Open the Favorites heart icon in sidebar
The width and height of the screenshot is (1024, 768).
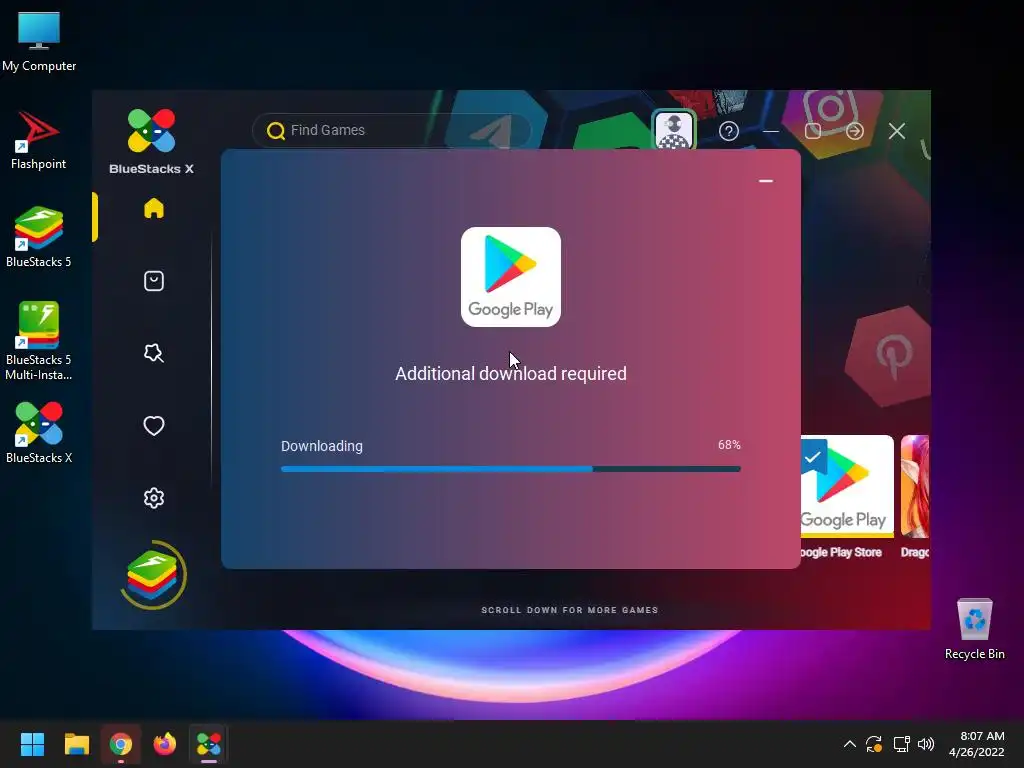pos(153,426)
